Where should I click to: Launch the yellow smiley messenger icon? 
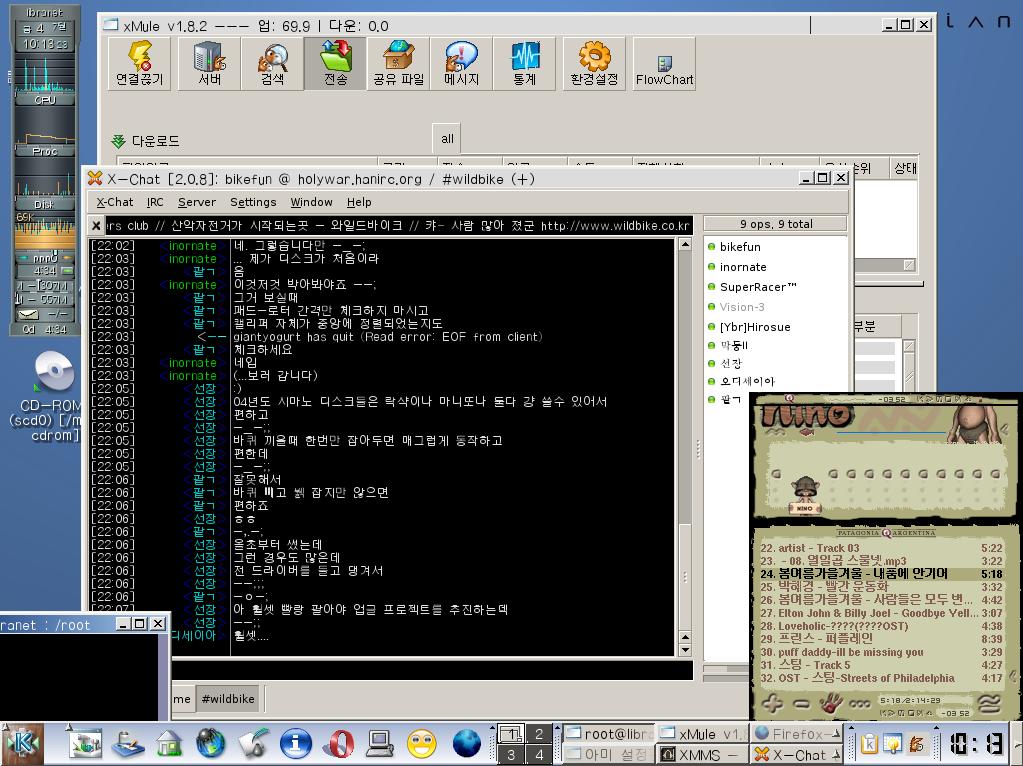(421, 743)
